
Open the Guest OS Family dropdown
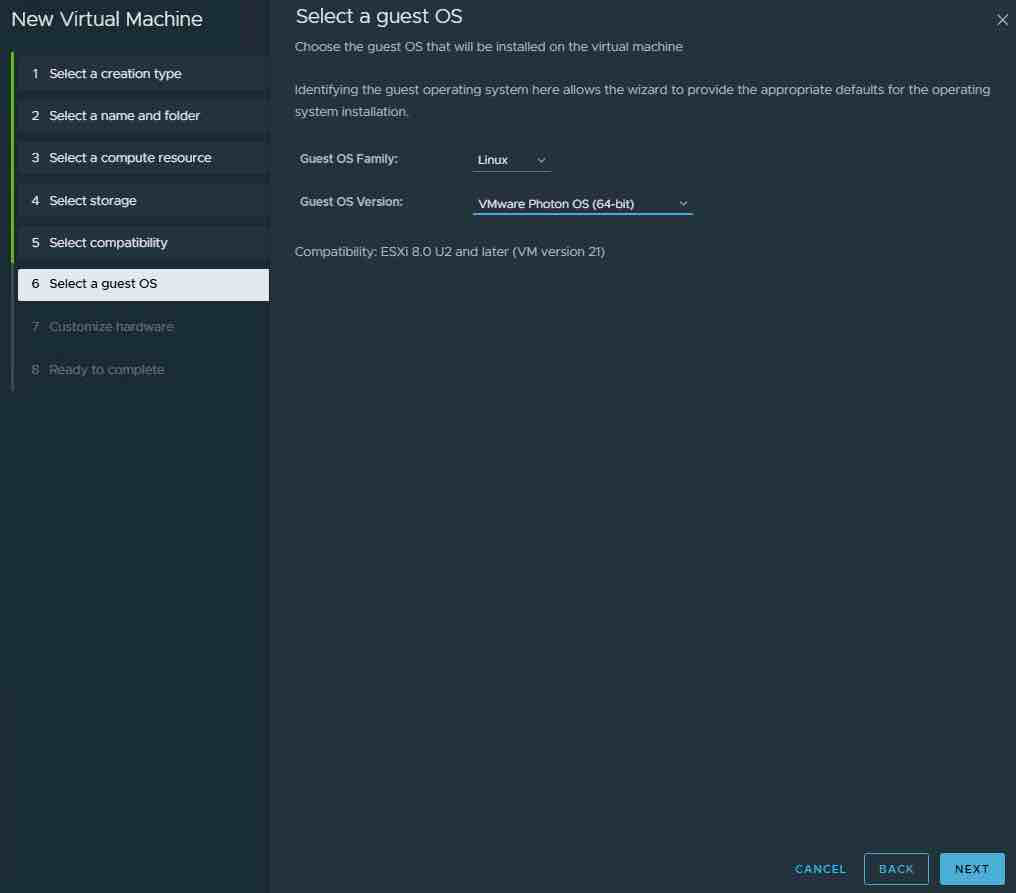click(512, 160)
